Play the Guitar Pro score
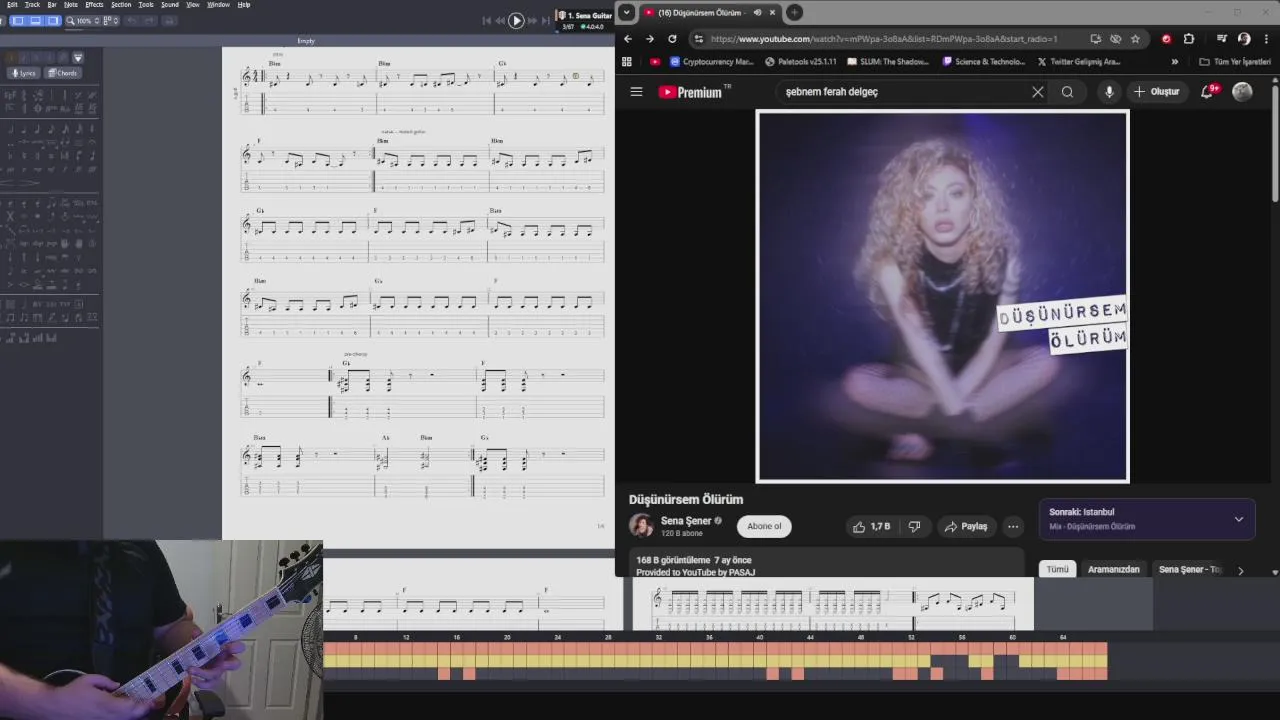Screen dimensions: 1280x720 click(x=516, y=20)
